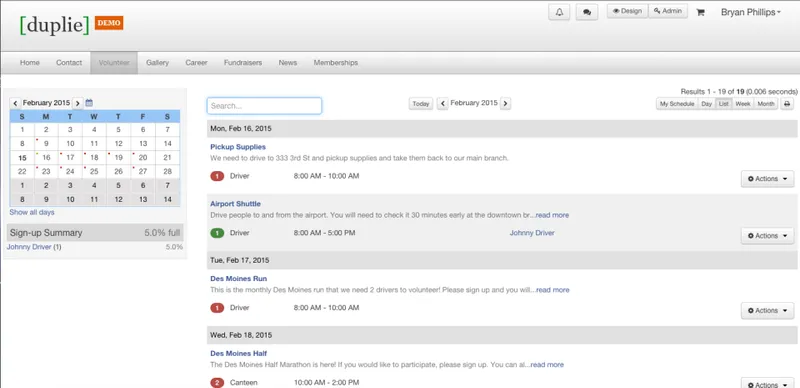Open the News page
800x388 pixels.
tap(288, 62)
